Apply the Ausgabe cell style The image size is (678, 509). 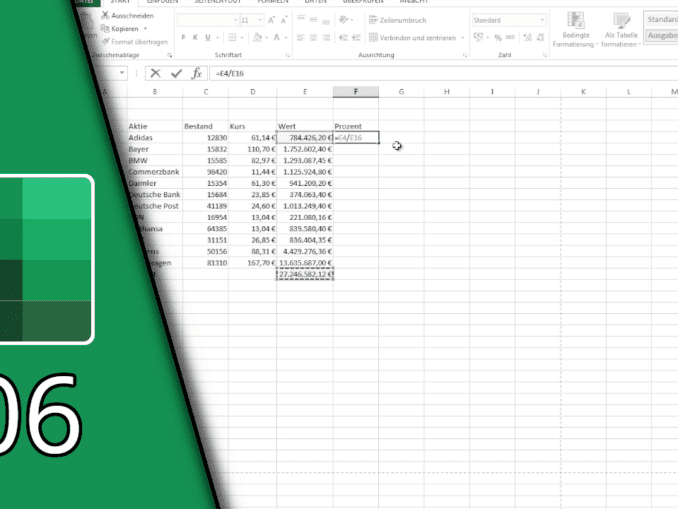[x=662, y=35]
